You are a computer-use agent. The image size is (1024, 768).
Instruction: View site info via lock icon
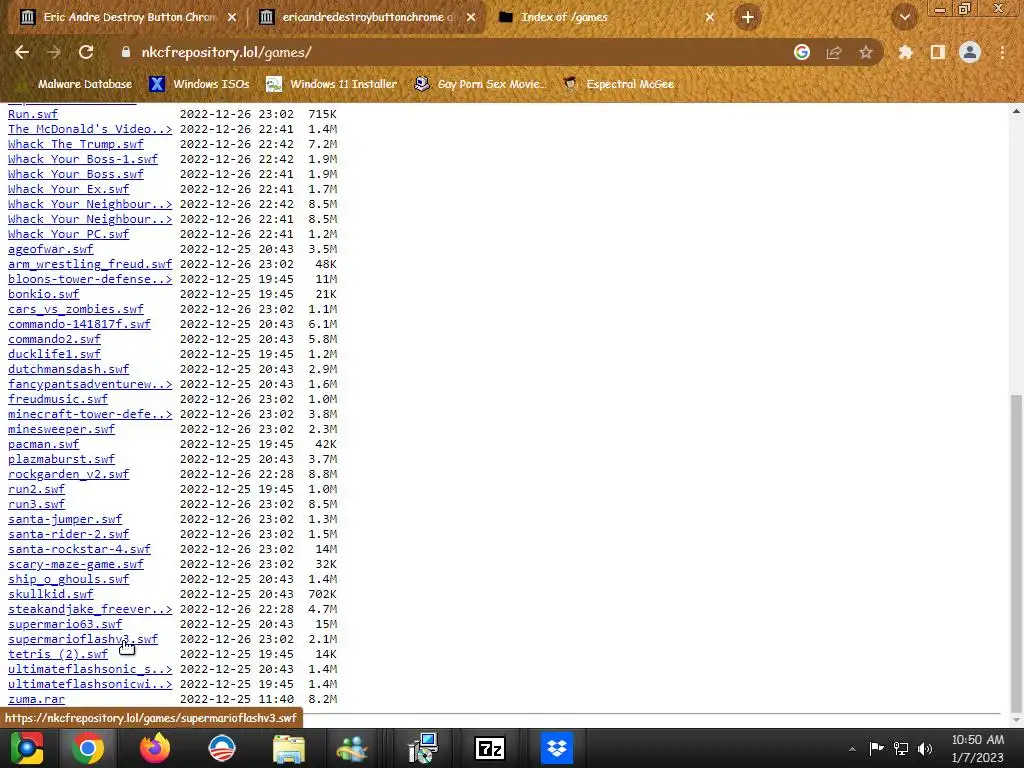point(125,52)
